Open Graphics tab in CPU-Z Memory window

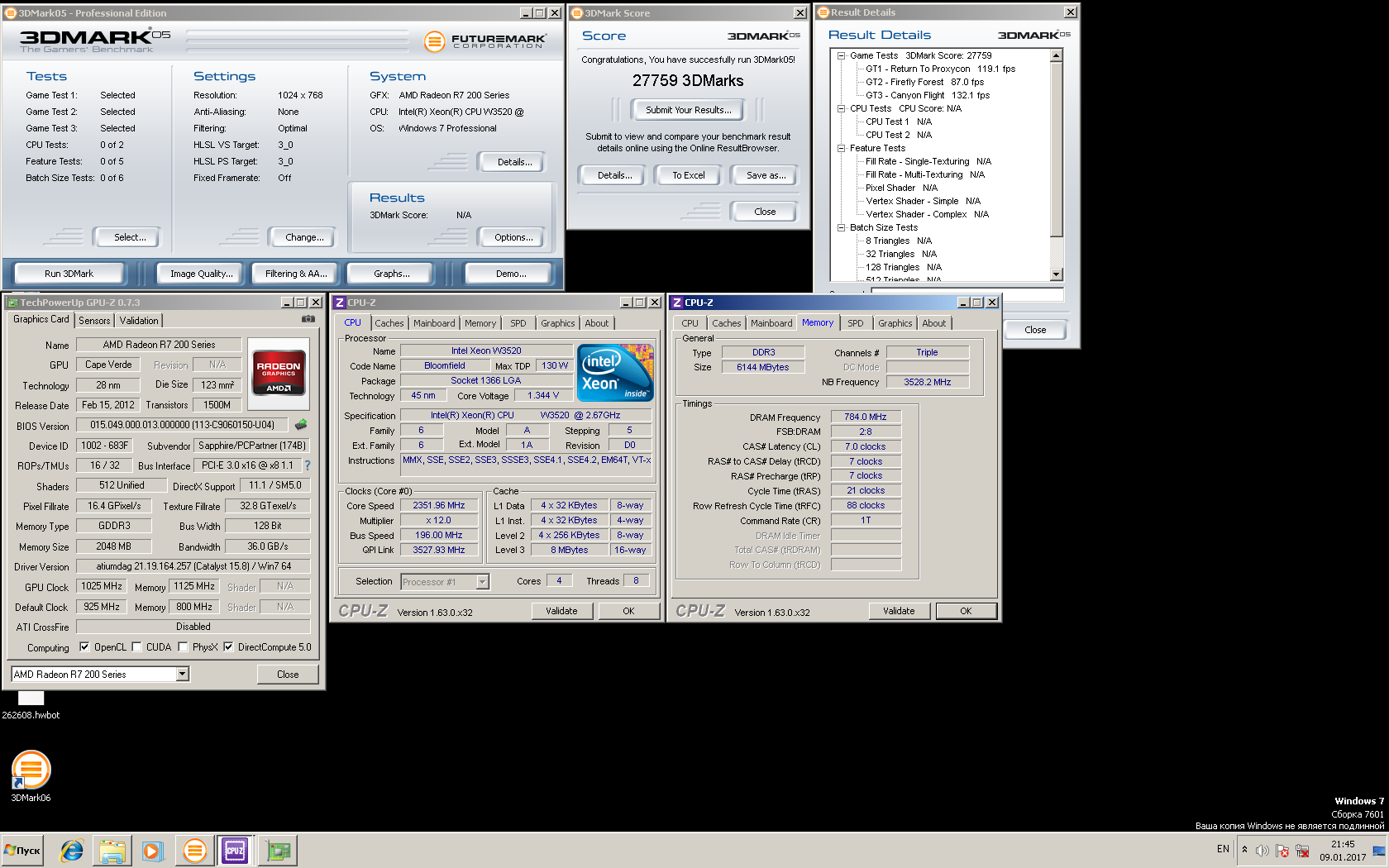tap(895, 323)
